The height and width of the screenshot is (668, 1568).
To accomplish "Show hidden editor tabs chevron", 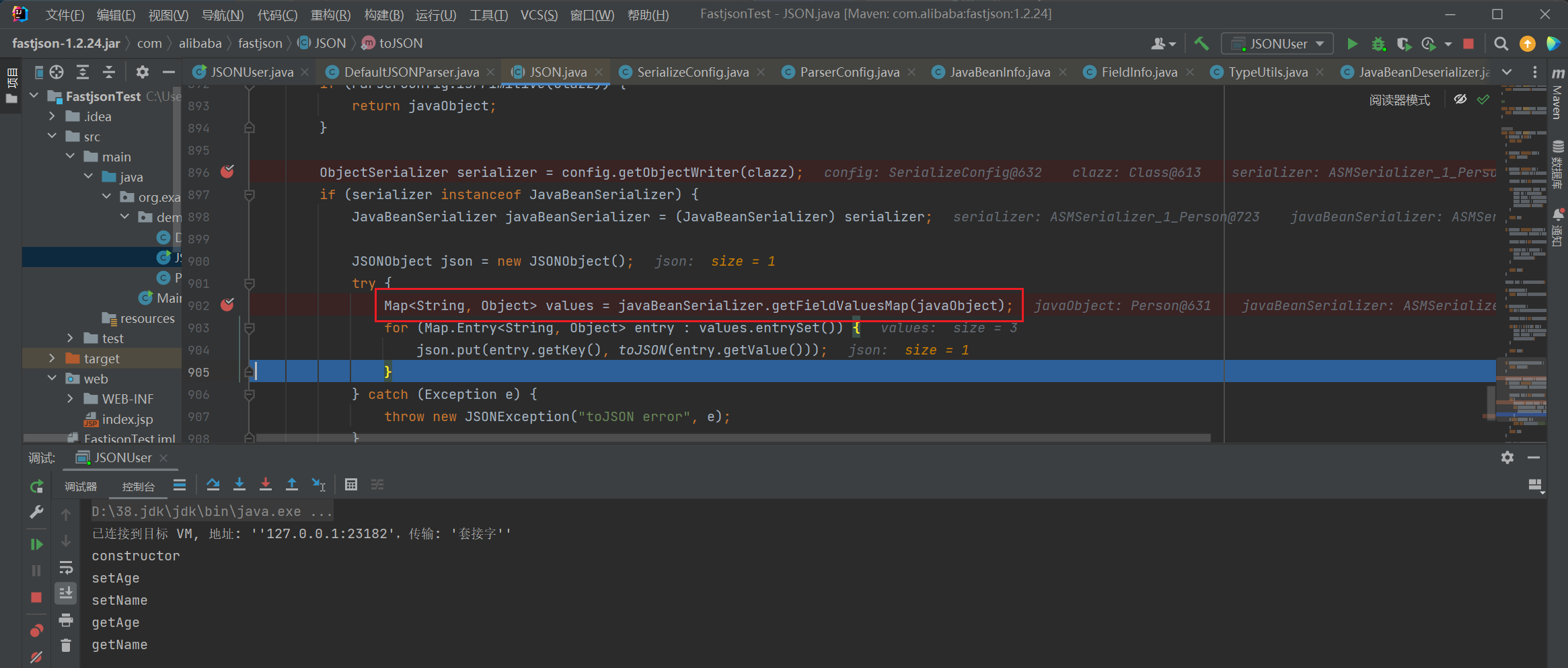I will click(x=1507, y=72).
